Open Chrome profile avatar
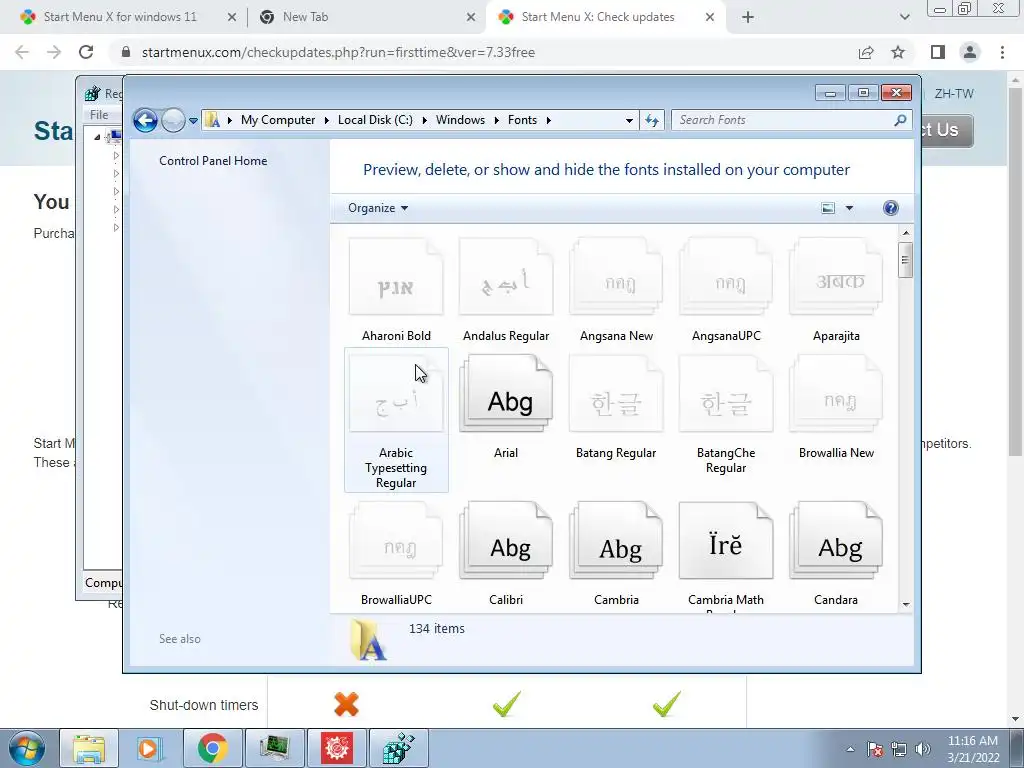Screen dimensions: 1024x768 [970, 52]
